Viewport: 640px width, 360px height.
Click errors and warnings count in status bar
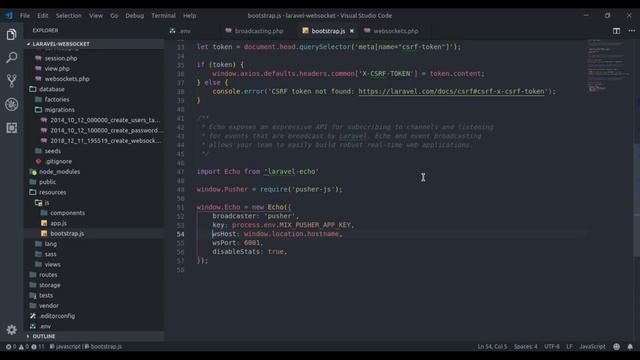(x=24, y=347)
